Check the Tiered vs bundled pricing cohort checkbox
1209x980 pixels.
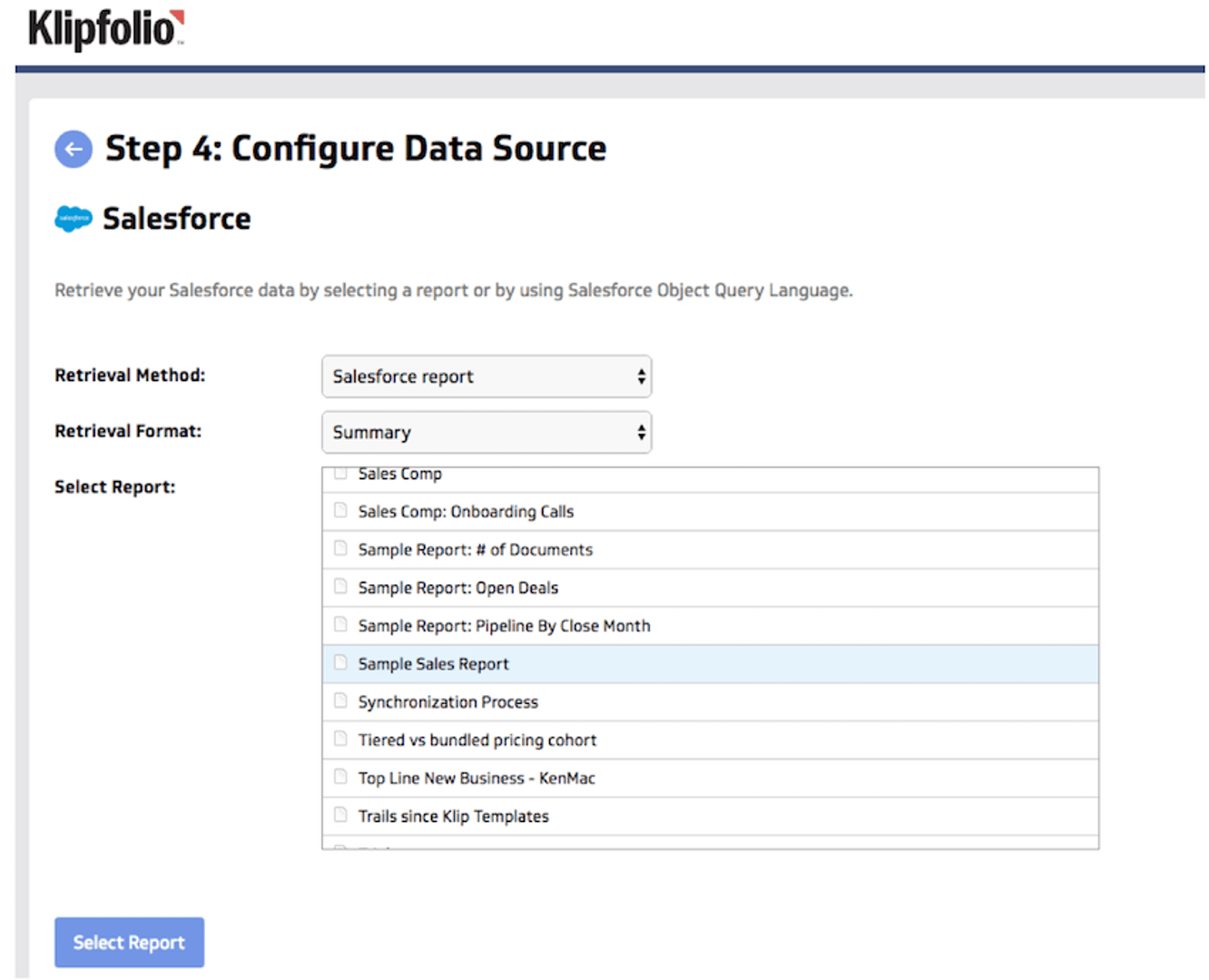click(339, 739)
